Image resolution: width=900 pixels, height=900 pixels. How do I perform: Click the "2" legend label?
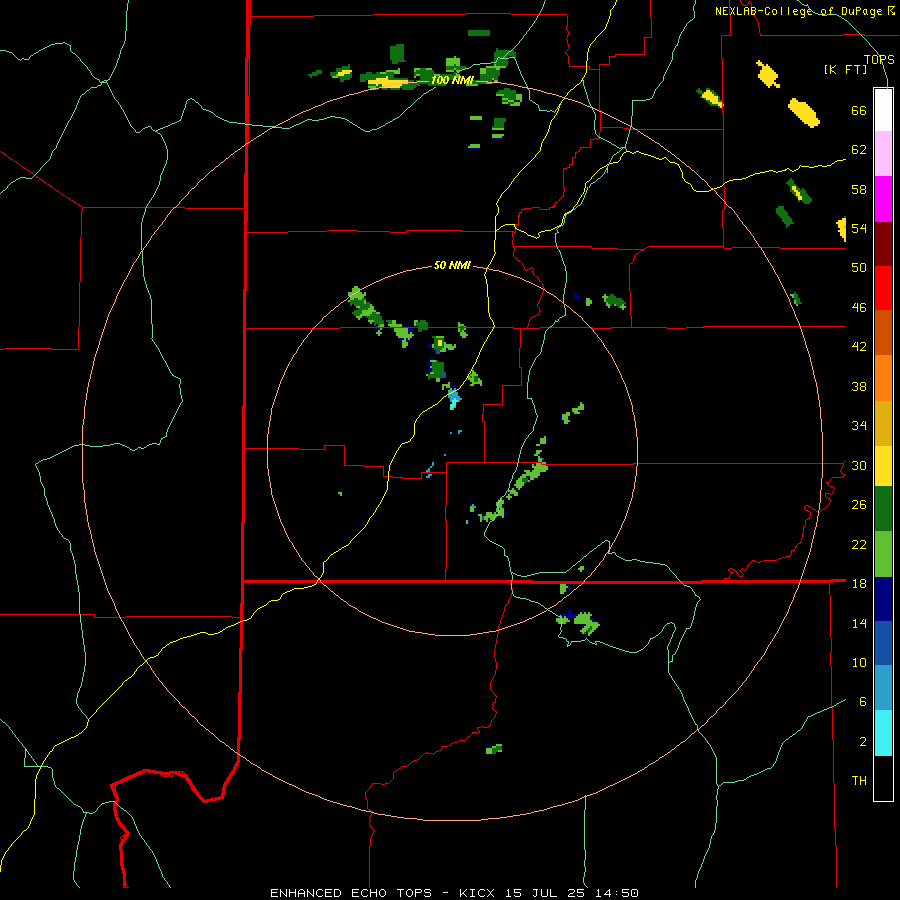(863, 742)
